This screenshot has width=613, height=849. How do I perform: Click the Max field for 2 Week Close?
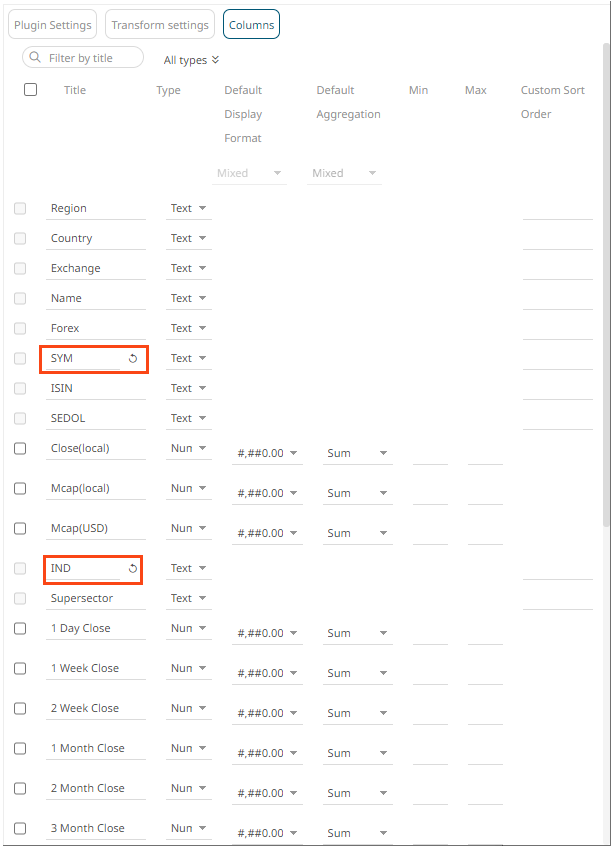(x=485, y=713)
